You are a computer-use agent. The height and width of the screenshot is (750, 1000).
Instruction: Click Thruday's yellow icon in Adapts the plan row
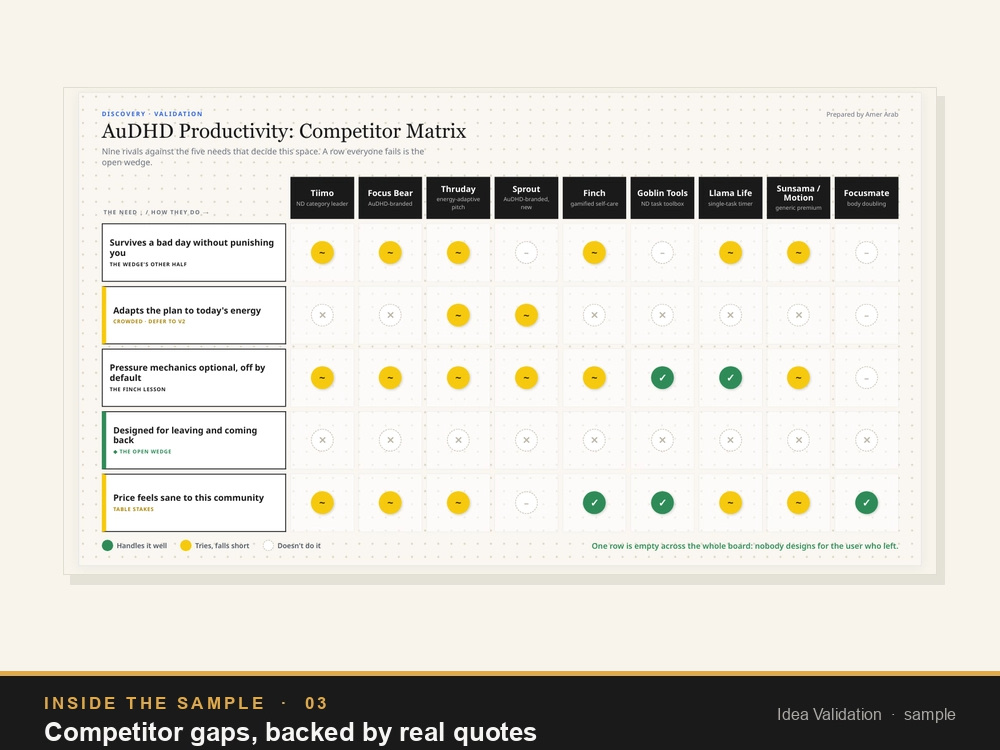[458, 315]
